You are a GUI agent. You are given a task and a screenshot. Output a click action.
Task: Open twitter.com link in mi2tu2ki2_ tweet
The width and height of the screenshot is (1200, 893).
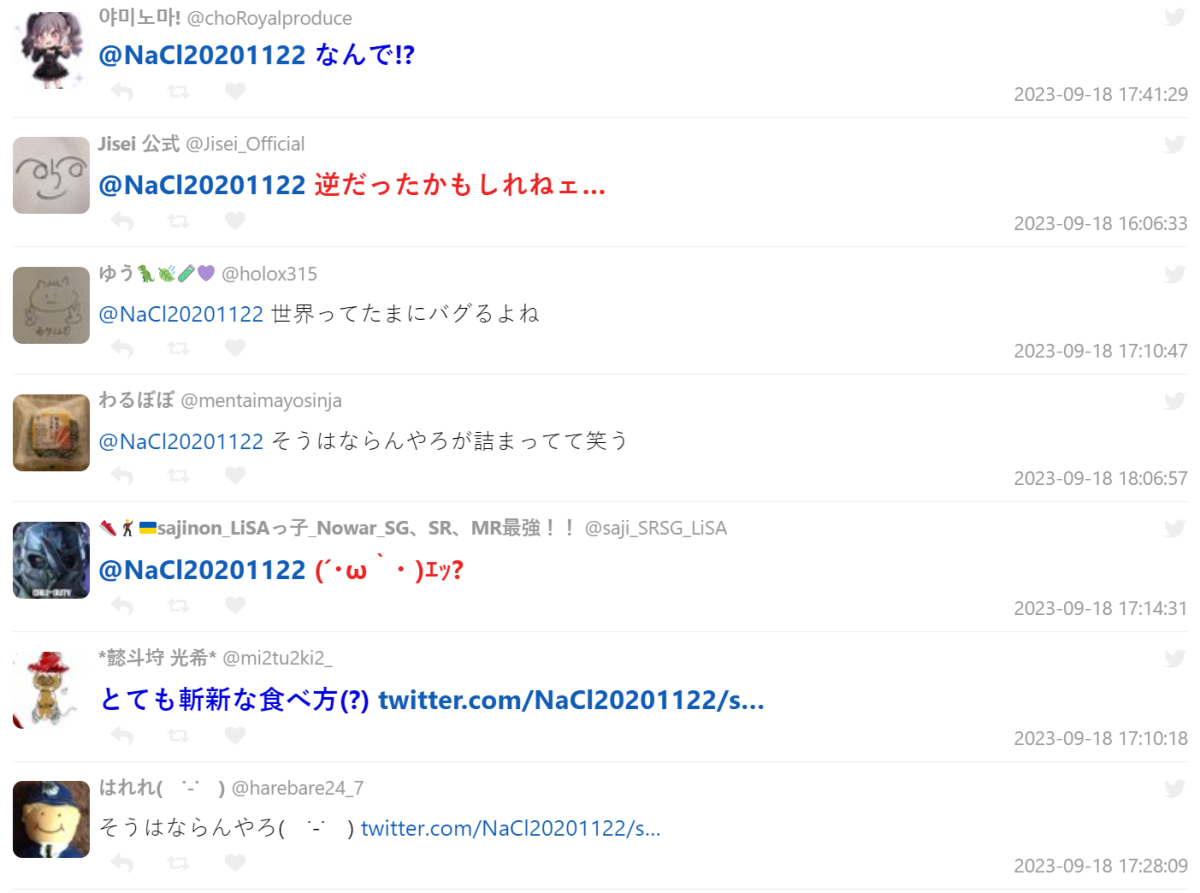tap(571, 700)
